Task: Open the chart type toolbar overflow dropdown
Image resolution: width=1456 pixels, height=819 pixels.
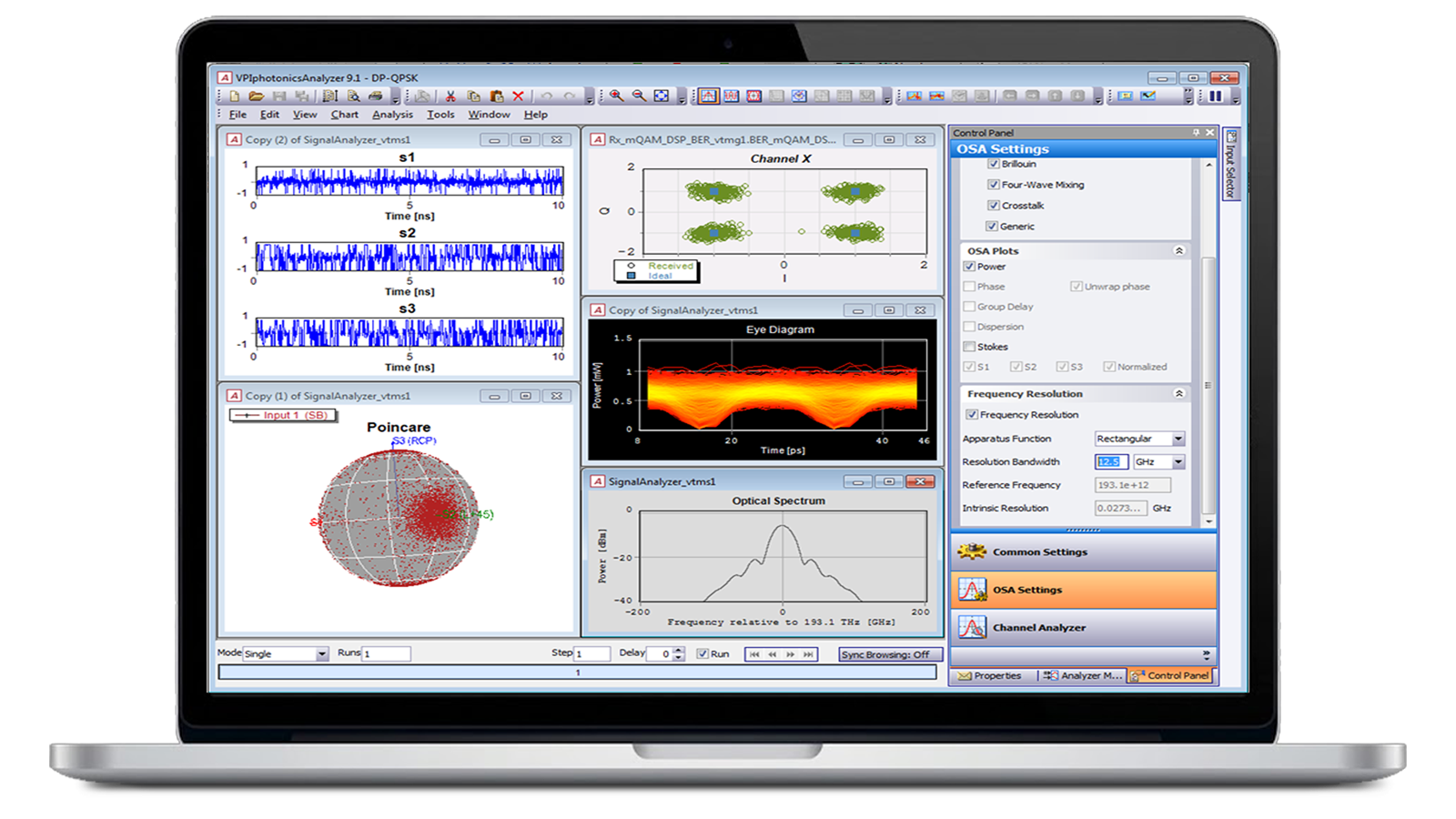Action: [887, 97]
